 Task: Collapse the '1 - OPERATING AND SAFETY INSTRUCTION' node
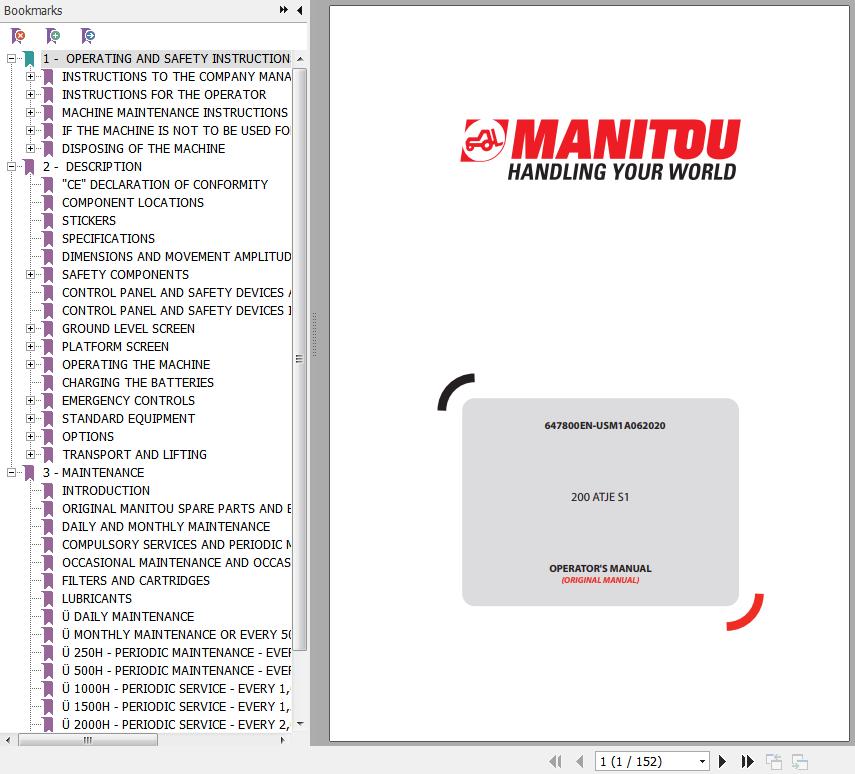(x=11, y=58)
